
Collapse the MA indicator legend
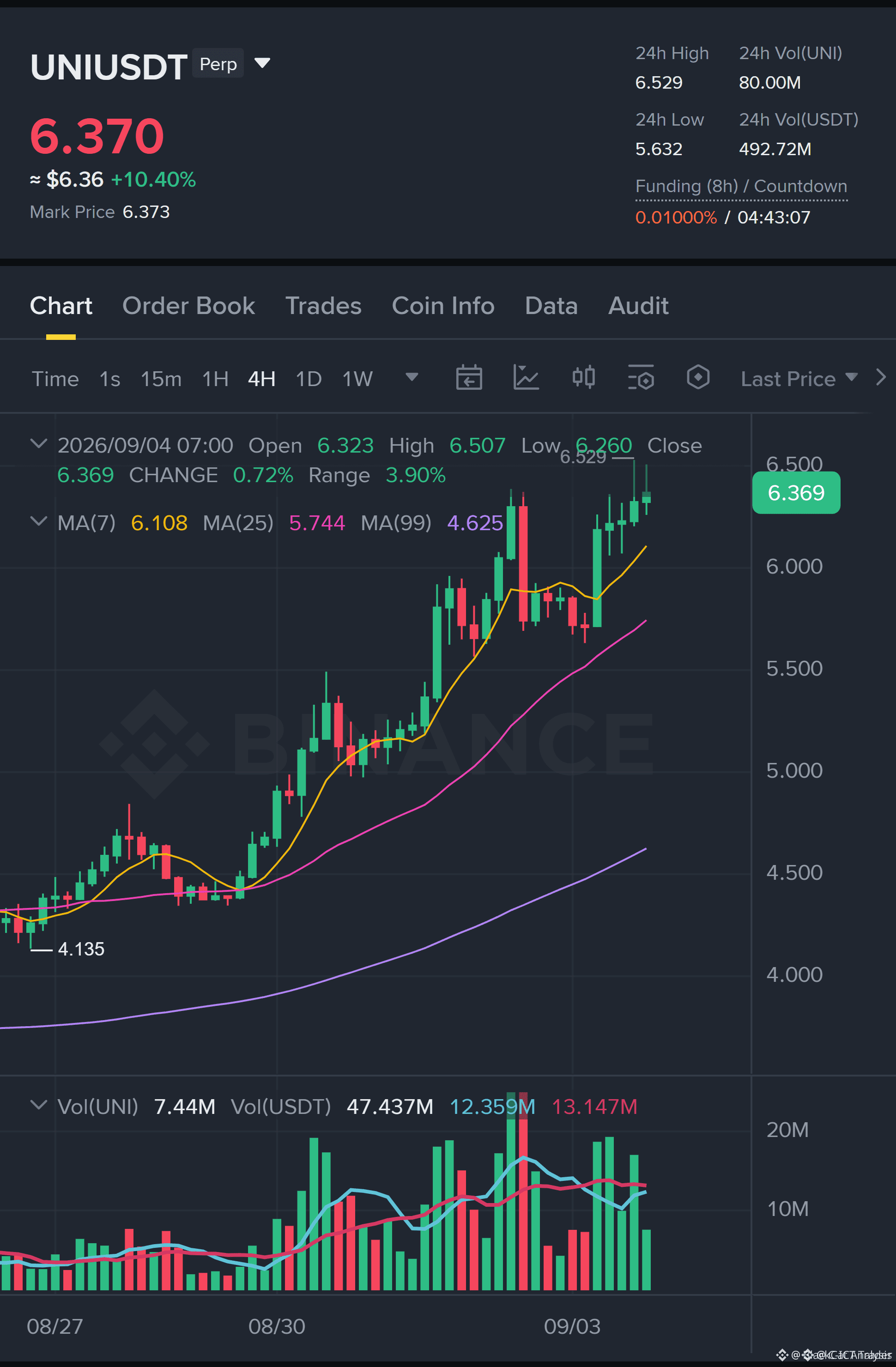coord(38,521)
